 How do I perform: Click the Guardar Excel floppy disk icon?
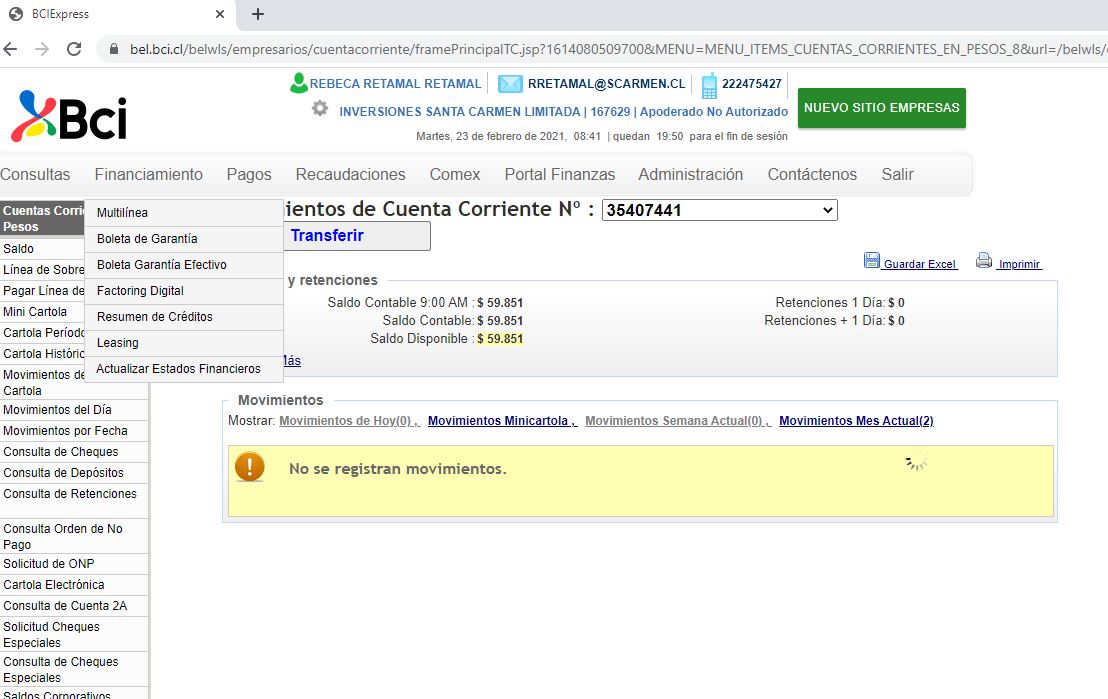(x=871, y=261)
